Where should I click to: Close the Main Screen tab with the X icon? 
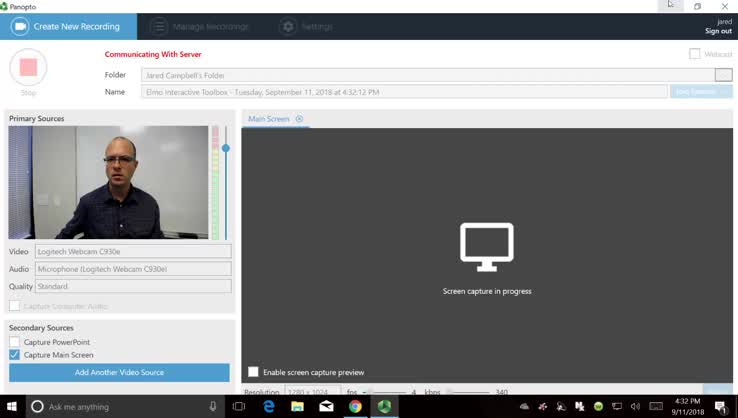coord(299,119)
